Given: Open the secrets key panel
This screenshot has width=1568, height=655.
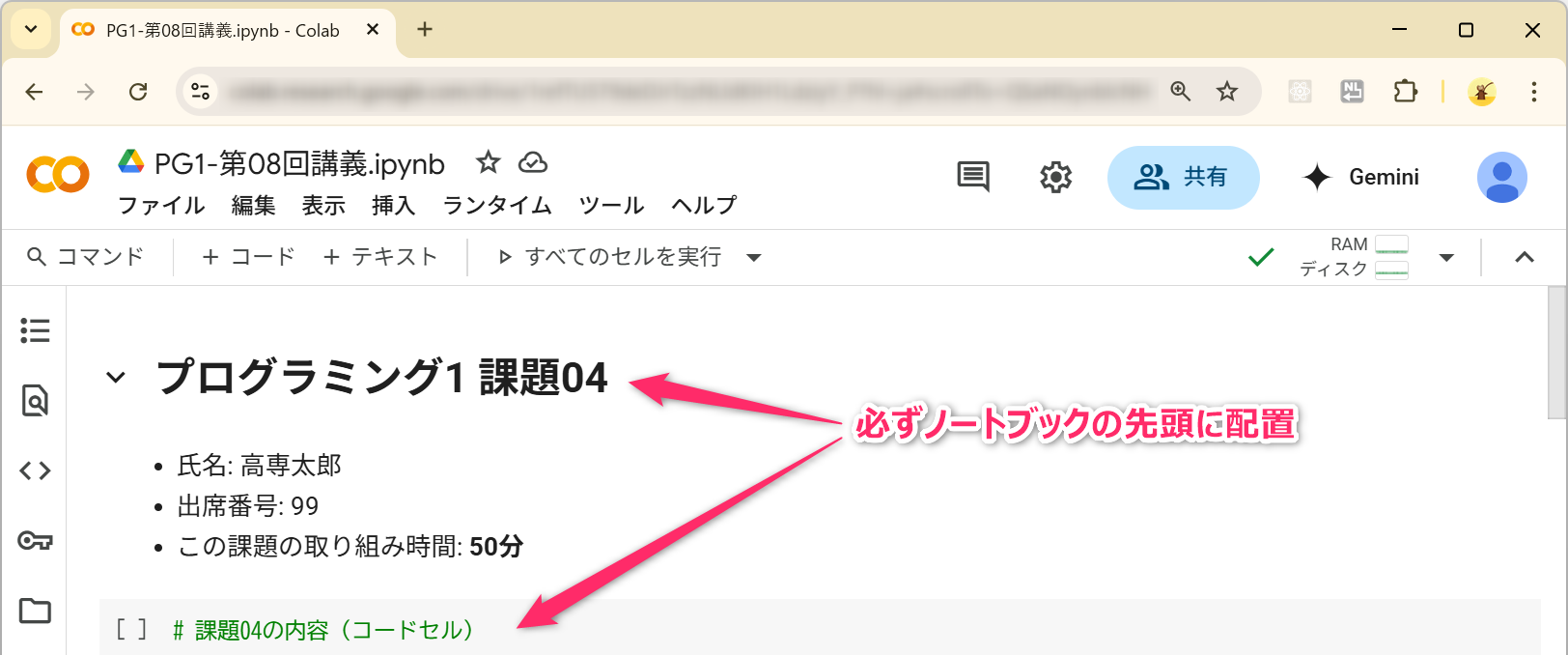Looking at the screenshot, I should pos(35,540).
